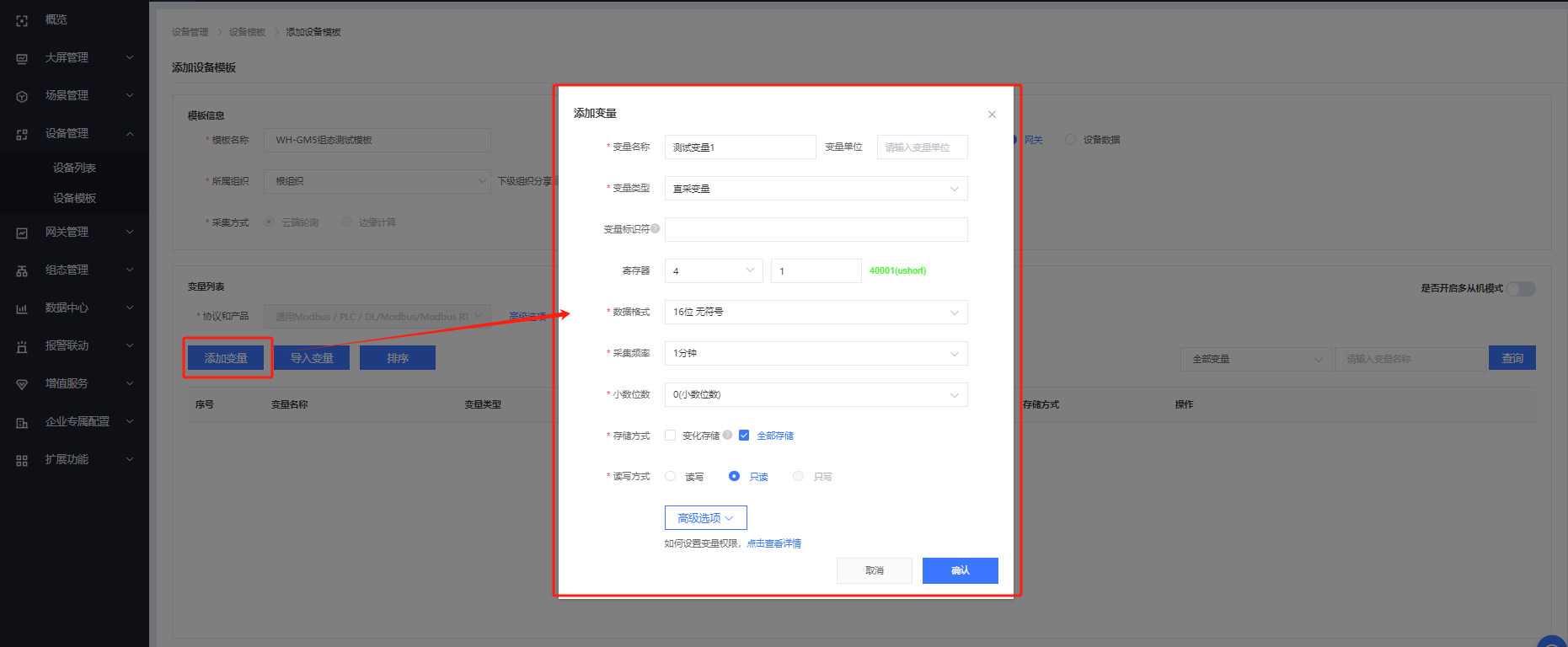
Task: Click the 概览 overview icon in sidebar
Action: pyautogui.click(x=22, y=20)
